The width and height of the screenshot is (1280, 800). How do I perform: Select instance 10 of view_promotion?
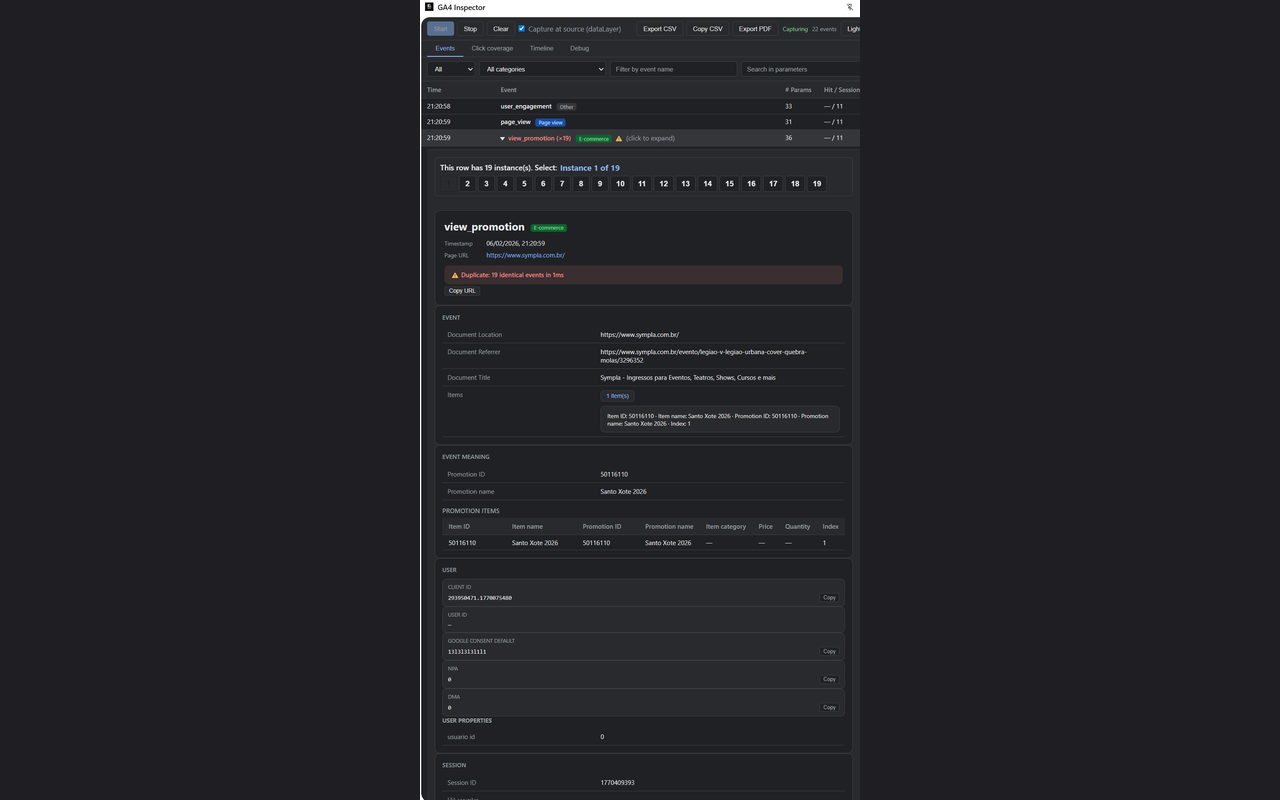pos(620,184)
